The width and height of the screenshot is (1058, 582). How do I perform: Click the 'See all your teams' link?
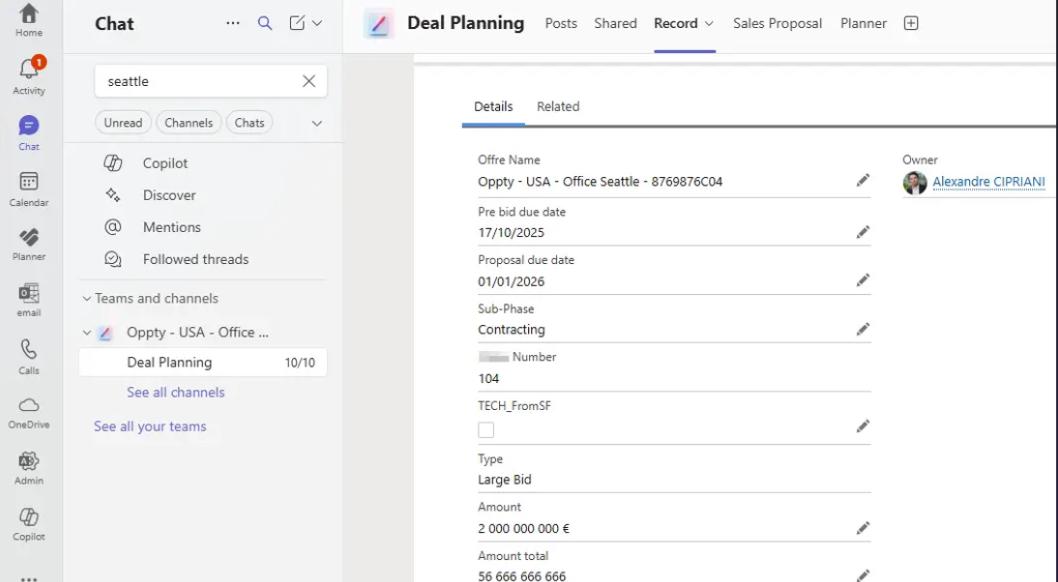tap(150, 426)
